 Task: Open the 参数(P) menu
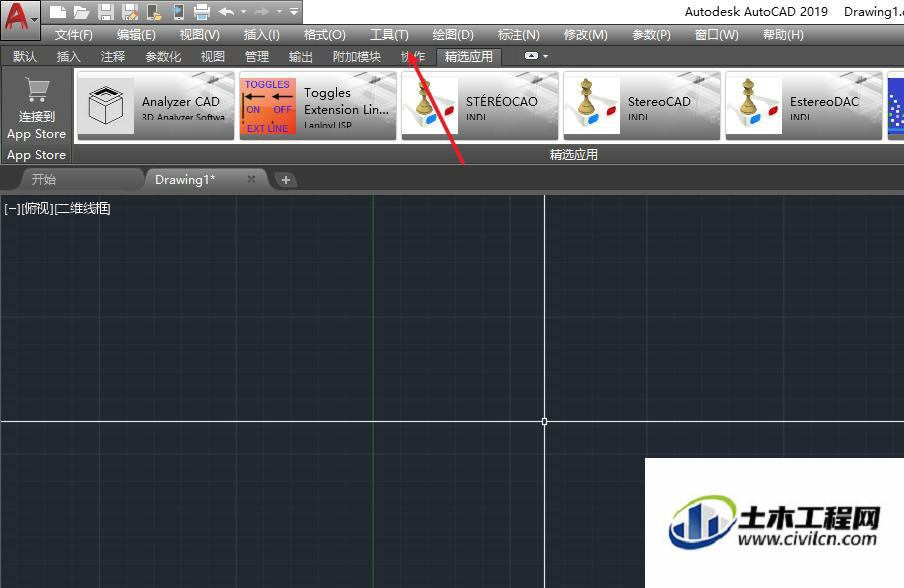click(651, 35)
